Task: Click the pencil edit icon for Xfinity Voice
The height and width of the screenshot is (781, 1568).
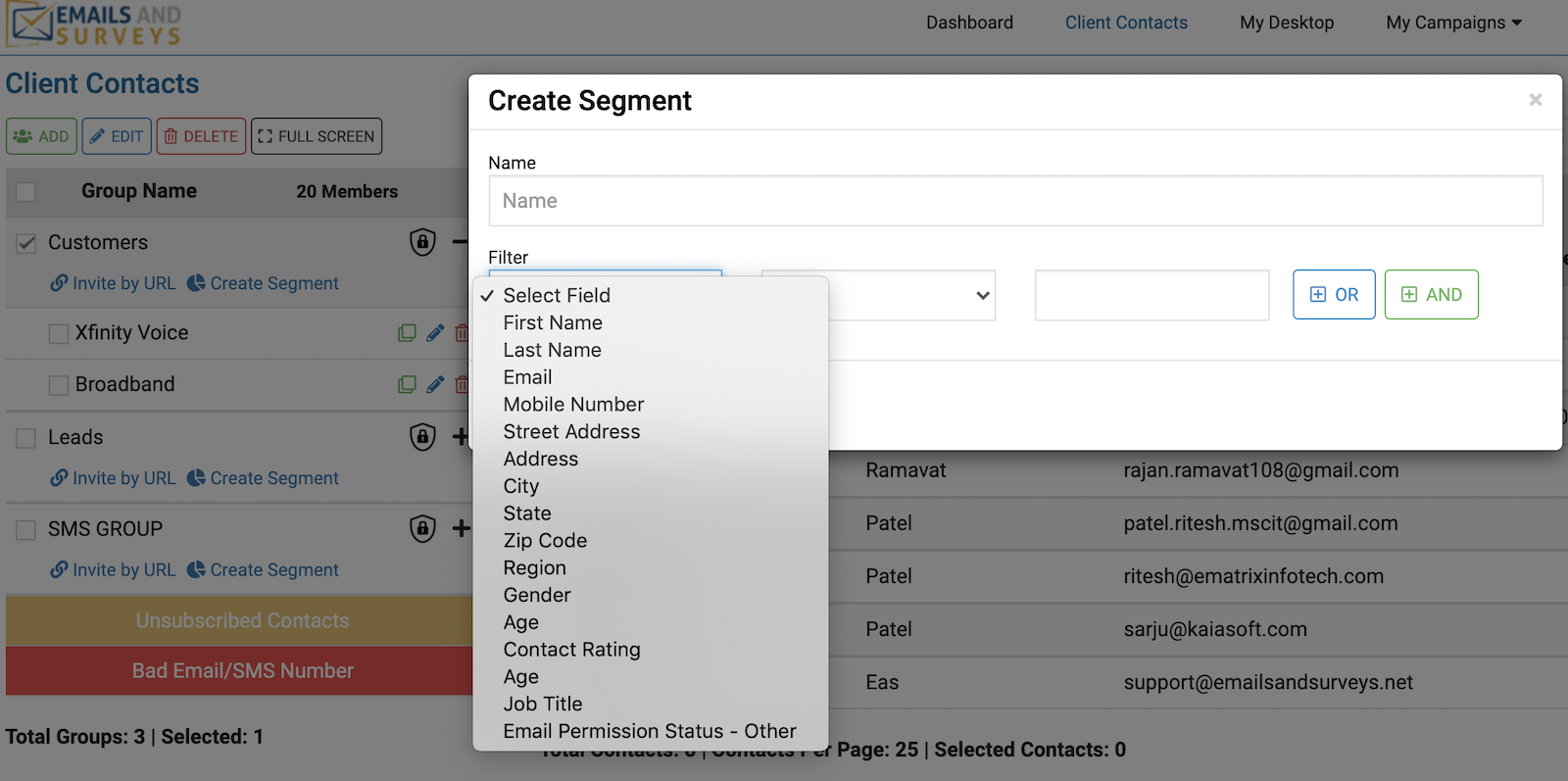Action: point(435,333)
